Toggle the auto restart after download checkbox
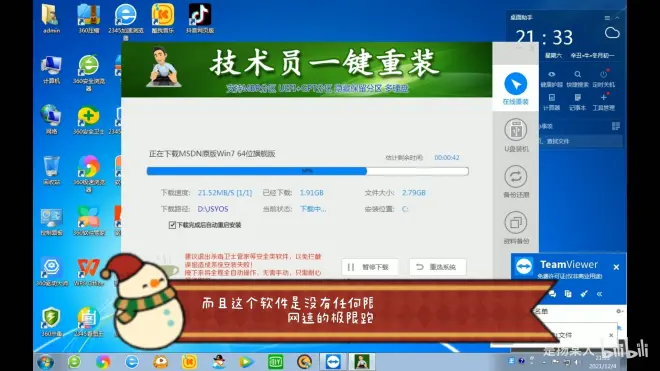The width and height of the screenshot is (660, 371). (x=172, y=225)
